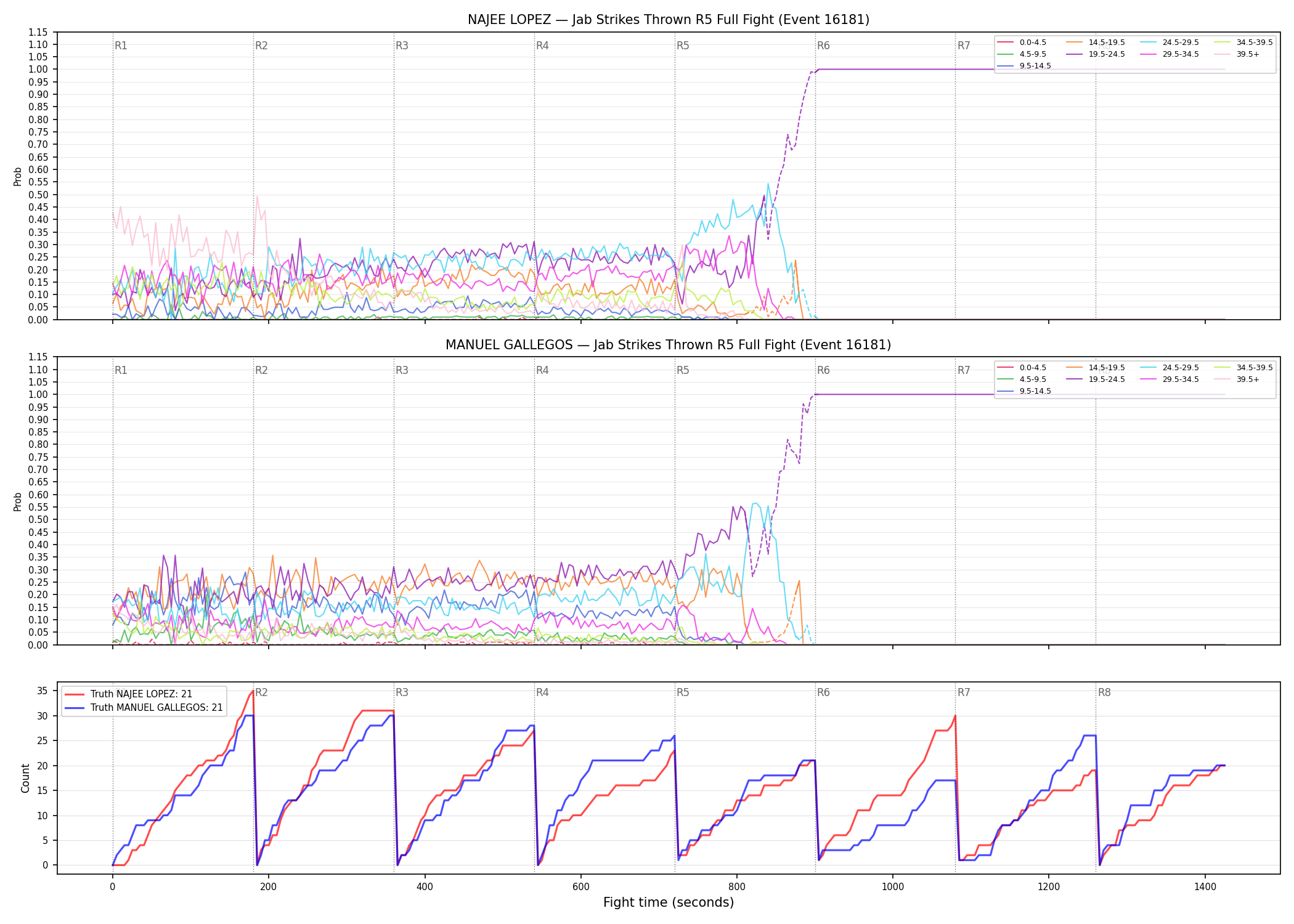Click R1 round marker in NAJEE LOPEZ chart

point(121,46)
